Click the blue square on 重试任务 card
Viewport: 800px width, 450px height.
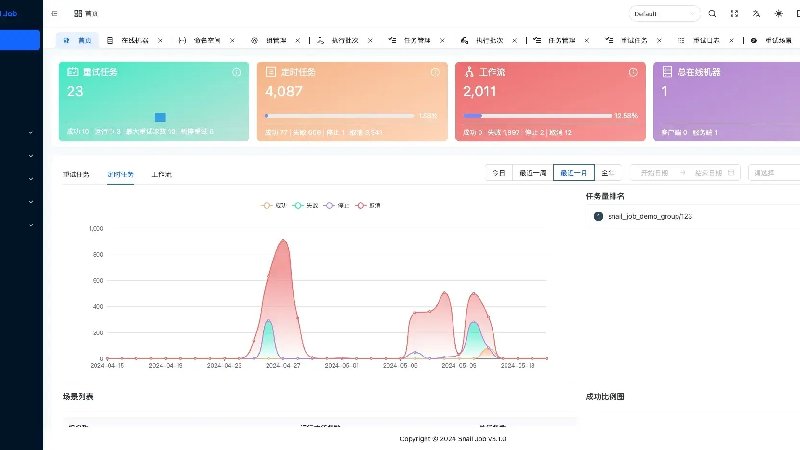click(160, 117)
